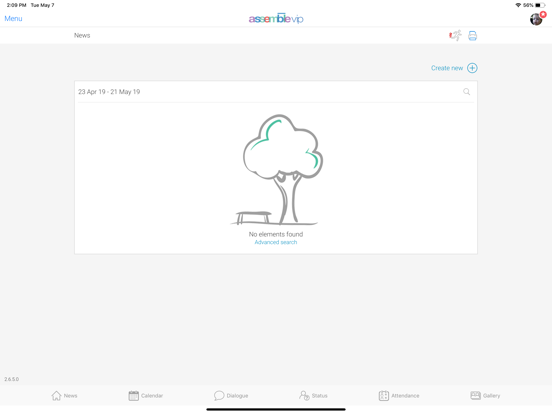Screen dimensions: 552x414
Task: Switch to the Status tab
Action: [x=313, y=396]
